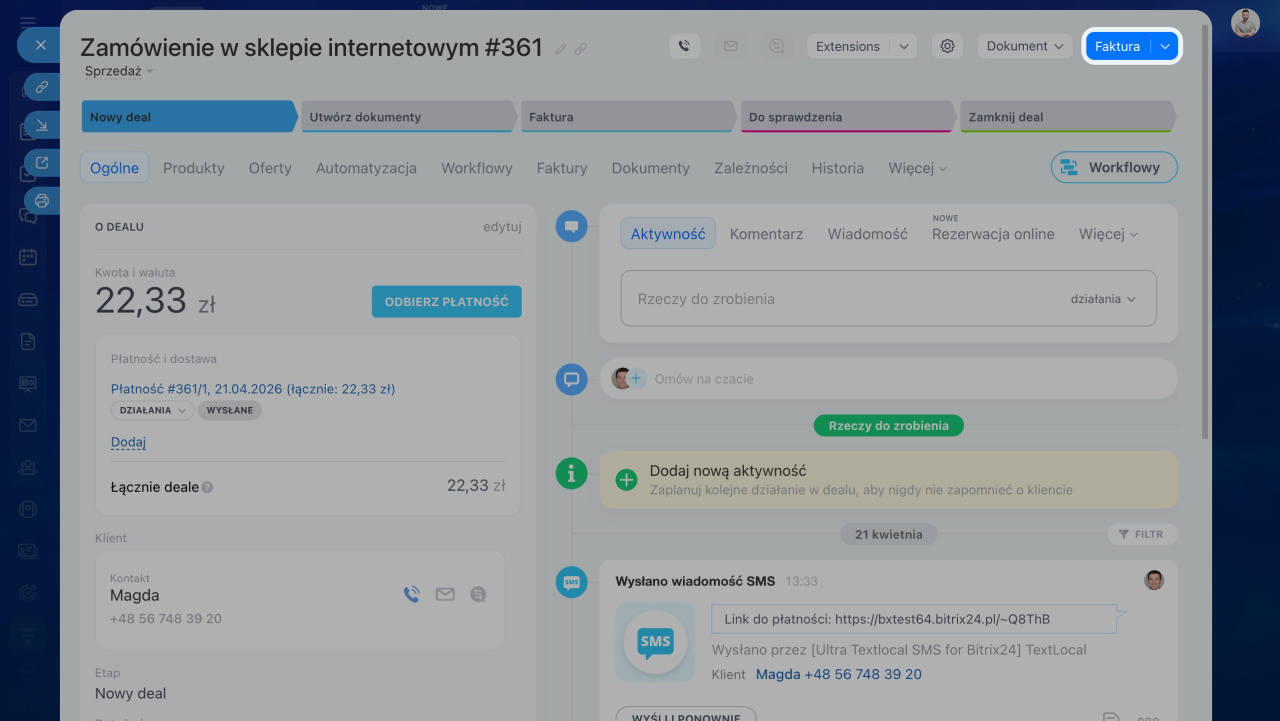Click the ODBIERZ PŁATNOŚĆ button
Image resolution: width=1280 pixels, height=721 pixels.
pos(446,302)
